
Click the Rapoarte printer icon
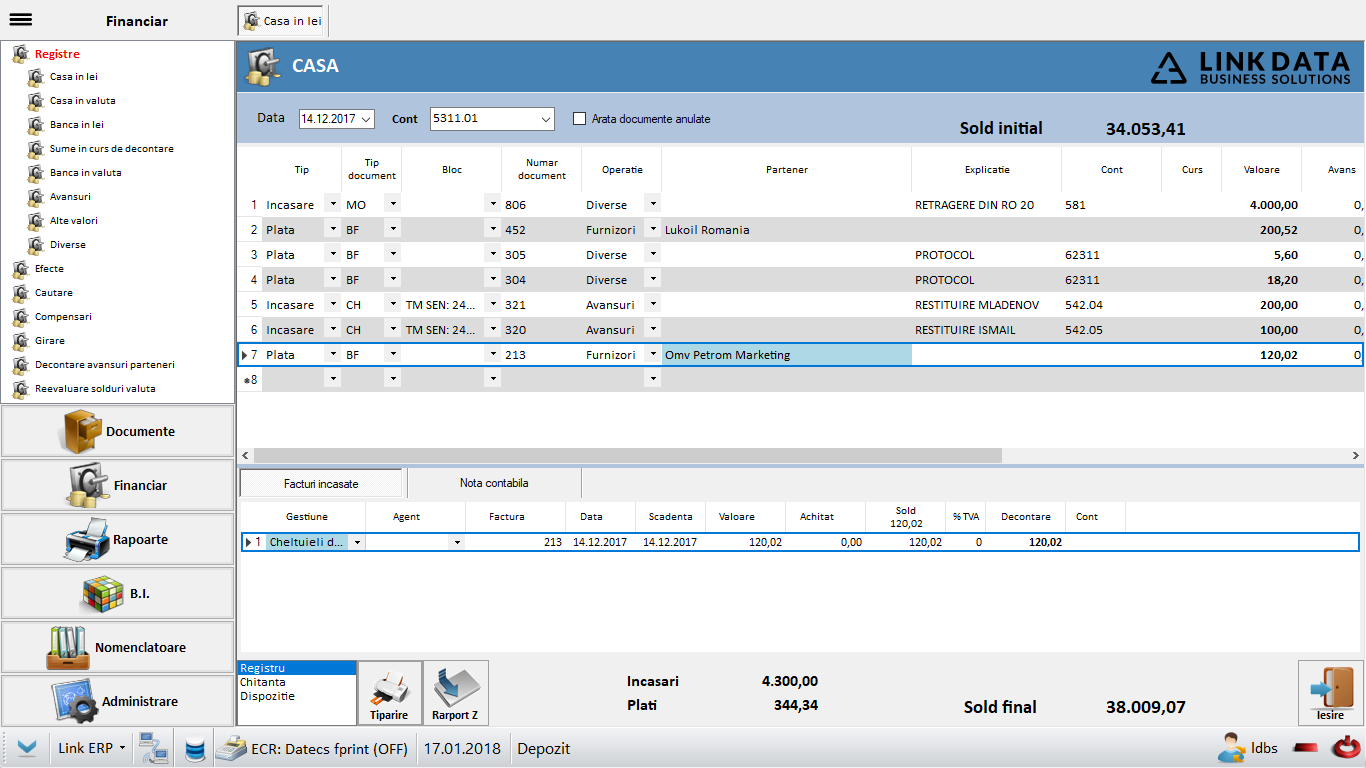(87, 539)
